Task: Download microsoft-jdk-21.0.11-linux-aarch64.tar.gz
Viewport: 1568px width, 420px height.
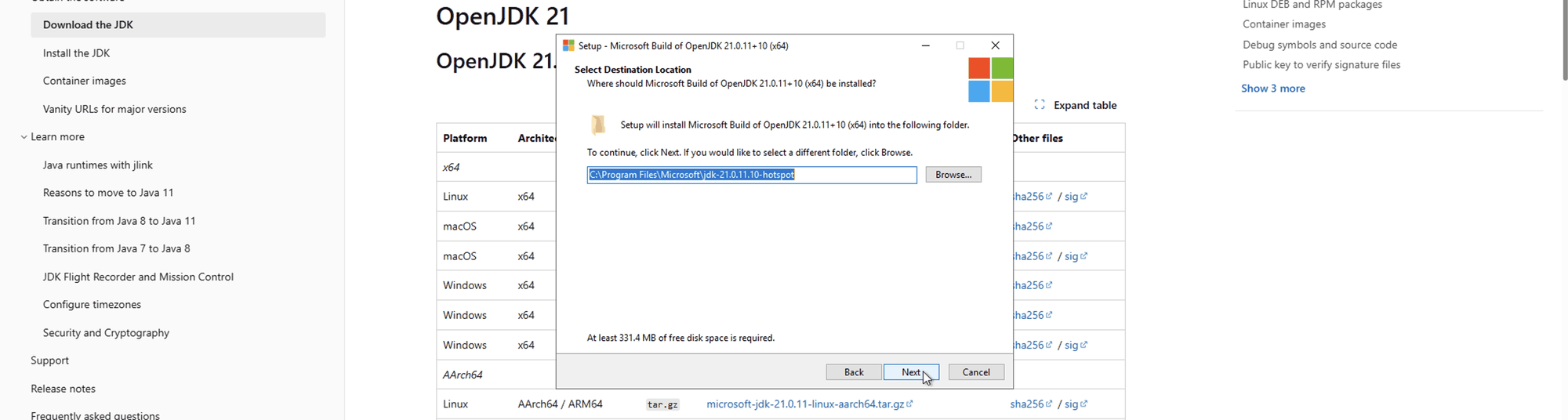Action: pyautogui.click(x=809, y=404)
